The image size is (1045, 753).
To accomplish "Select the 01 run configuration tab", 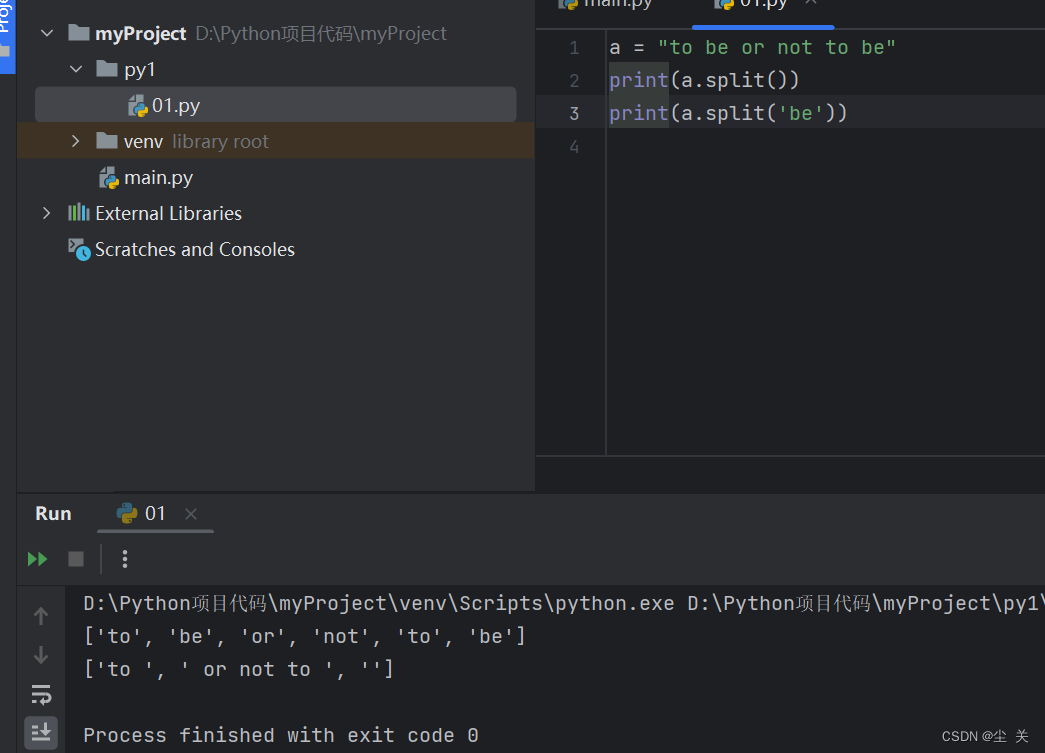I will tap(141, 513).
